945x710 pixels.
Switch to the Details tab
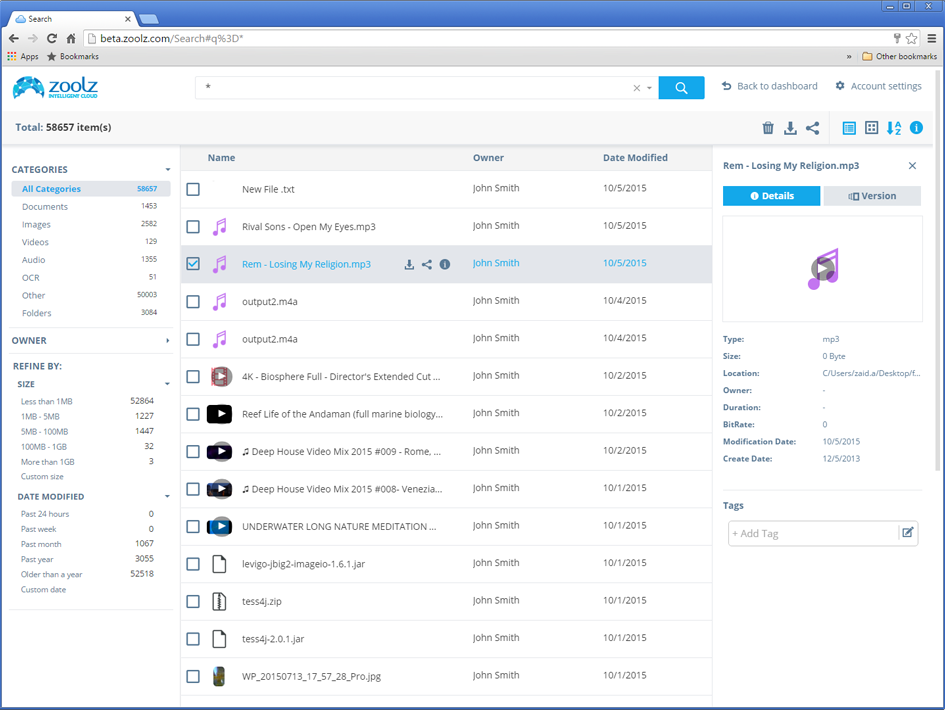771,196
